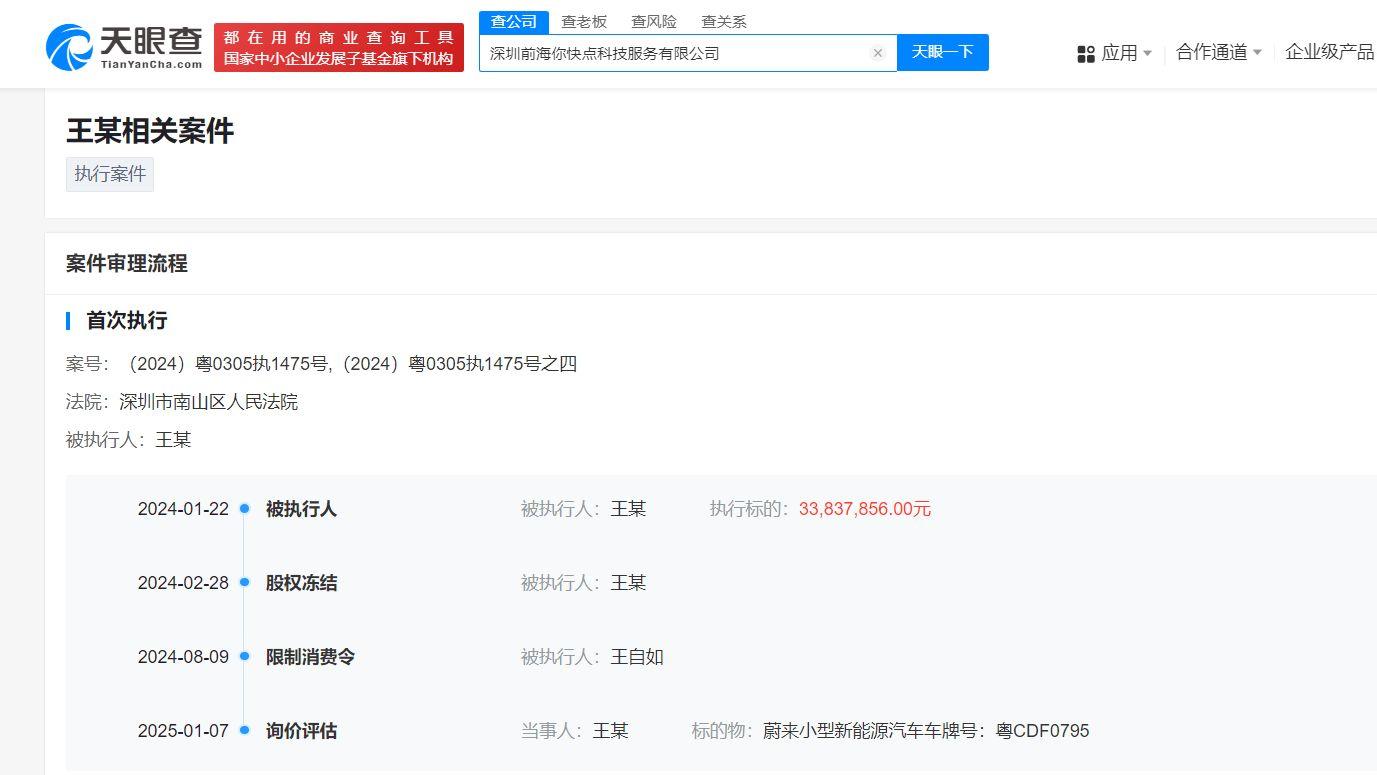Screen dimensions: 1377x775
Task: Open the red promotional banner
Action: [339, 47]
